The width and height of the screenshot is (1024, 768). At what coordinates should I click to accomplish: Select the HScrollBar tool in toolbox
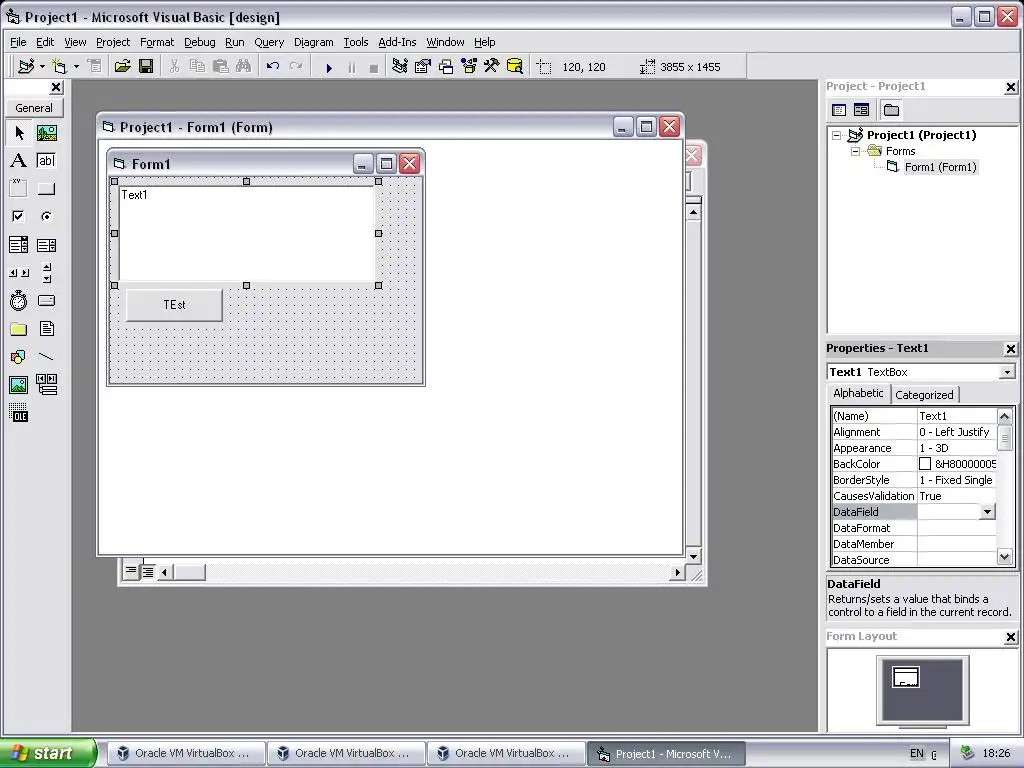[x=19, y=272]
